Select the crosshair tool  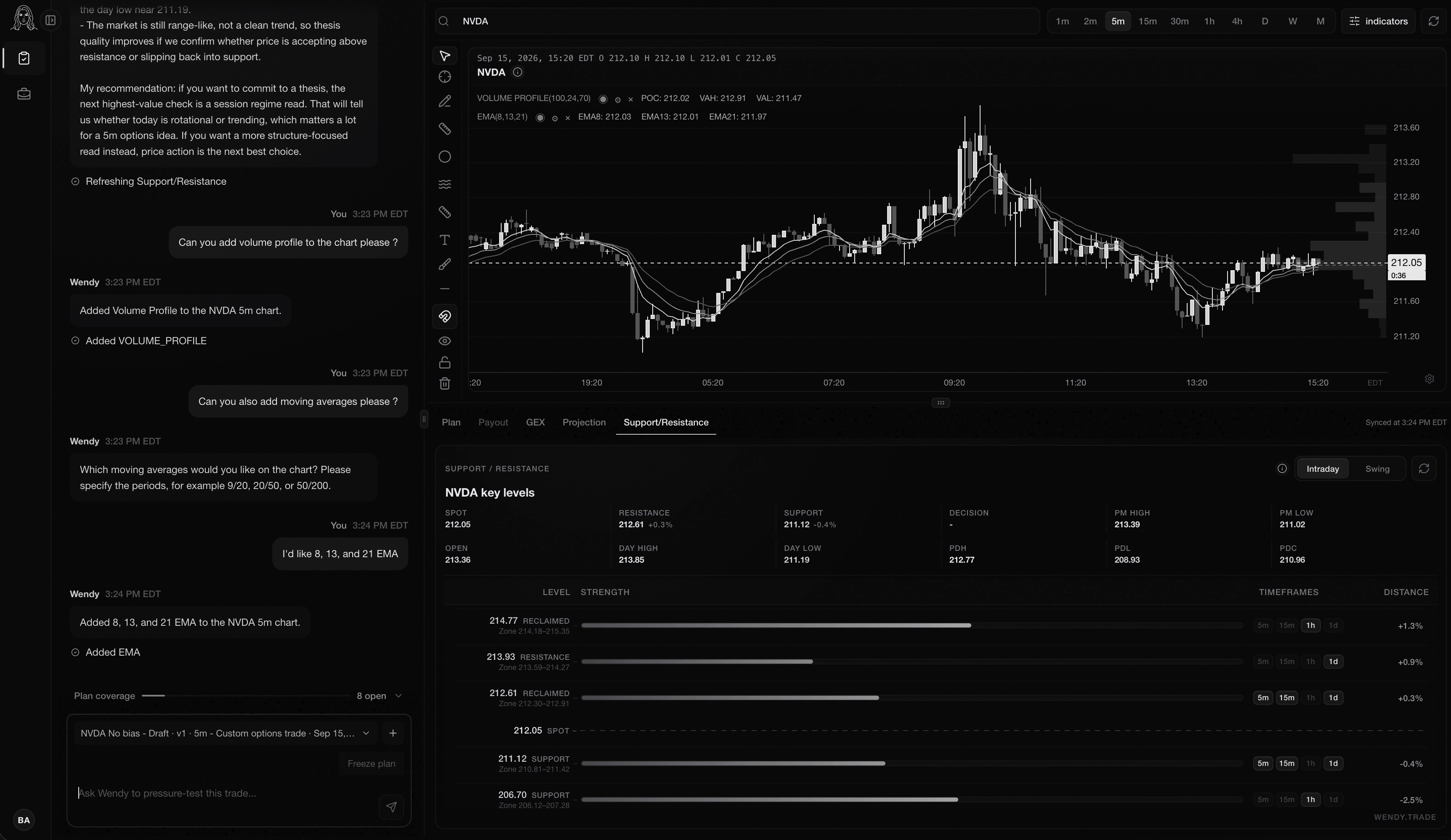tap(444, 77)
